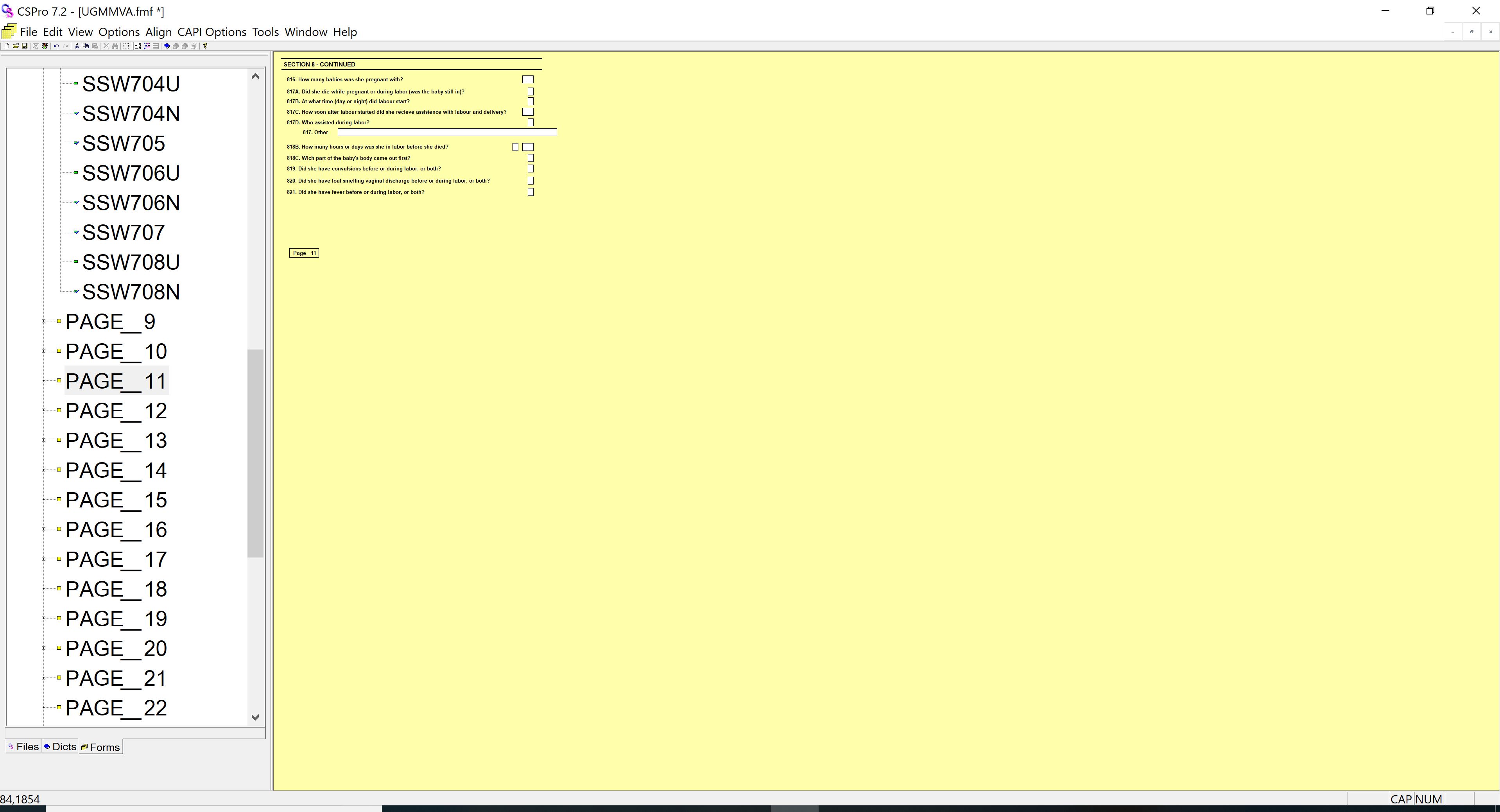1500x812 pixels.
Task: Click the paste clipboard icon
Action: coord(95,46)
